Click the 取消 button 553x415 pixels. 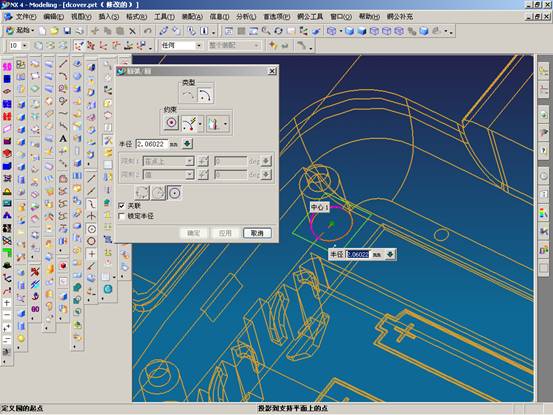[257, 233]
